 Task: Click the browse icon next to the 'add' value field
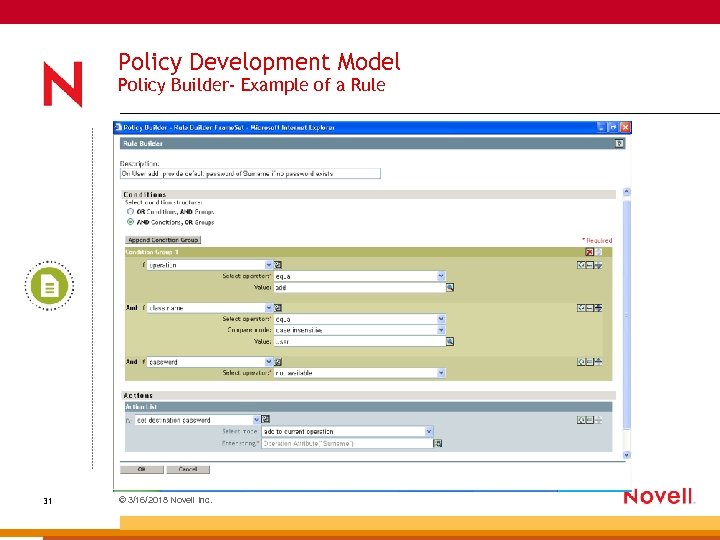pyautogui.click(x=450, y=287)
